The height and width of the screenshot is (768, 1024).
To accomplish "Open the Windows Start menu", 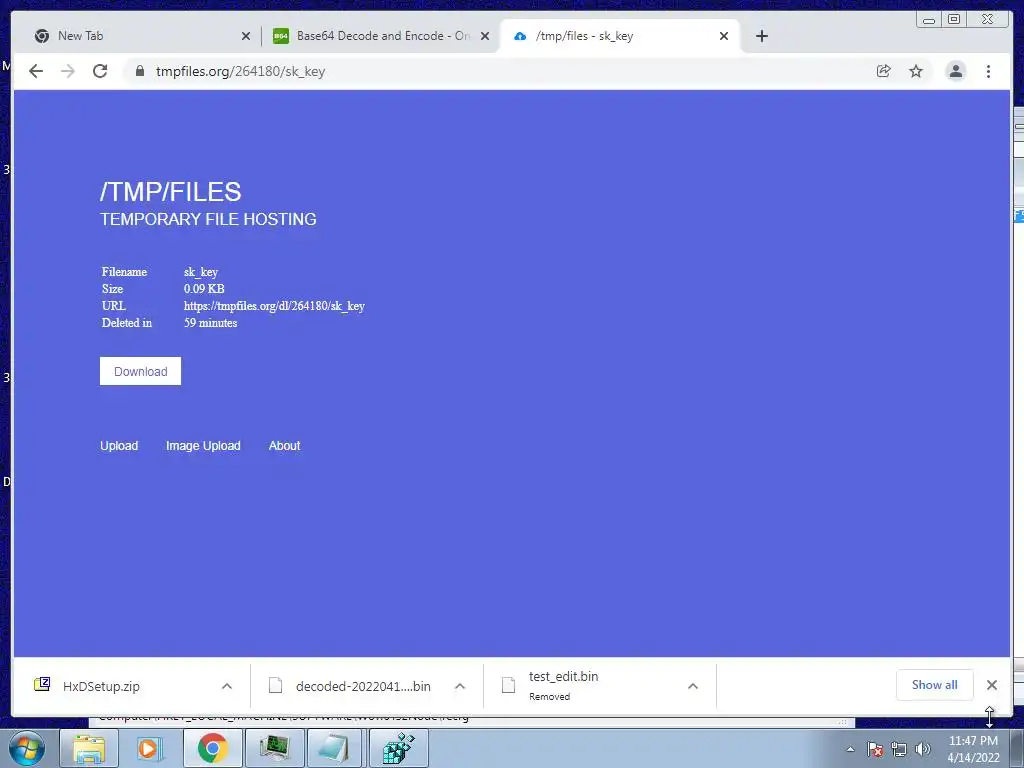I will click(x=27, y=748).
